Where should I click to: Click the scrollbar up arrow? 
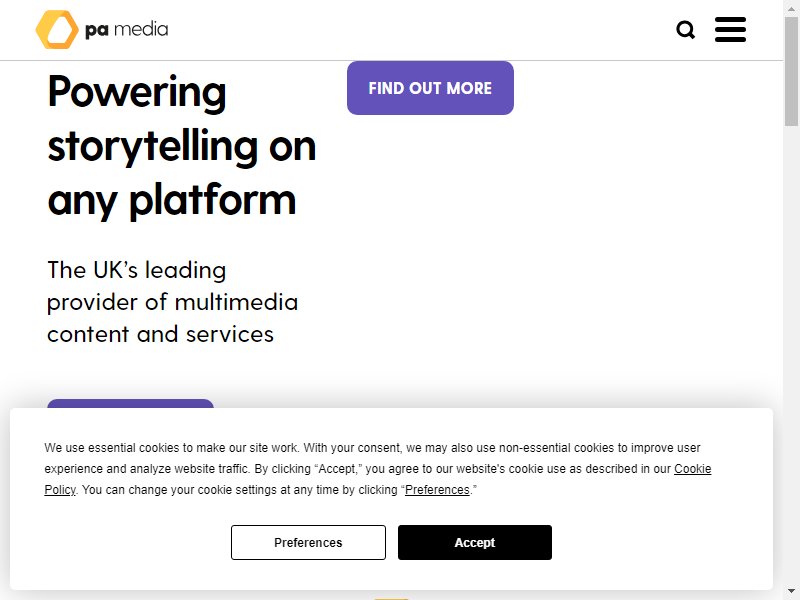pos(791,8)
